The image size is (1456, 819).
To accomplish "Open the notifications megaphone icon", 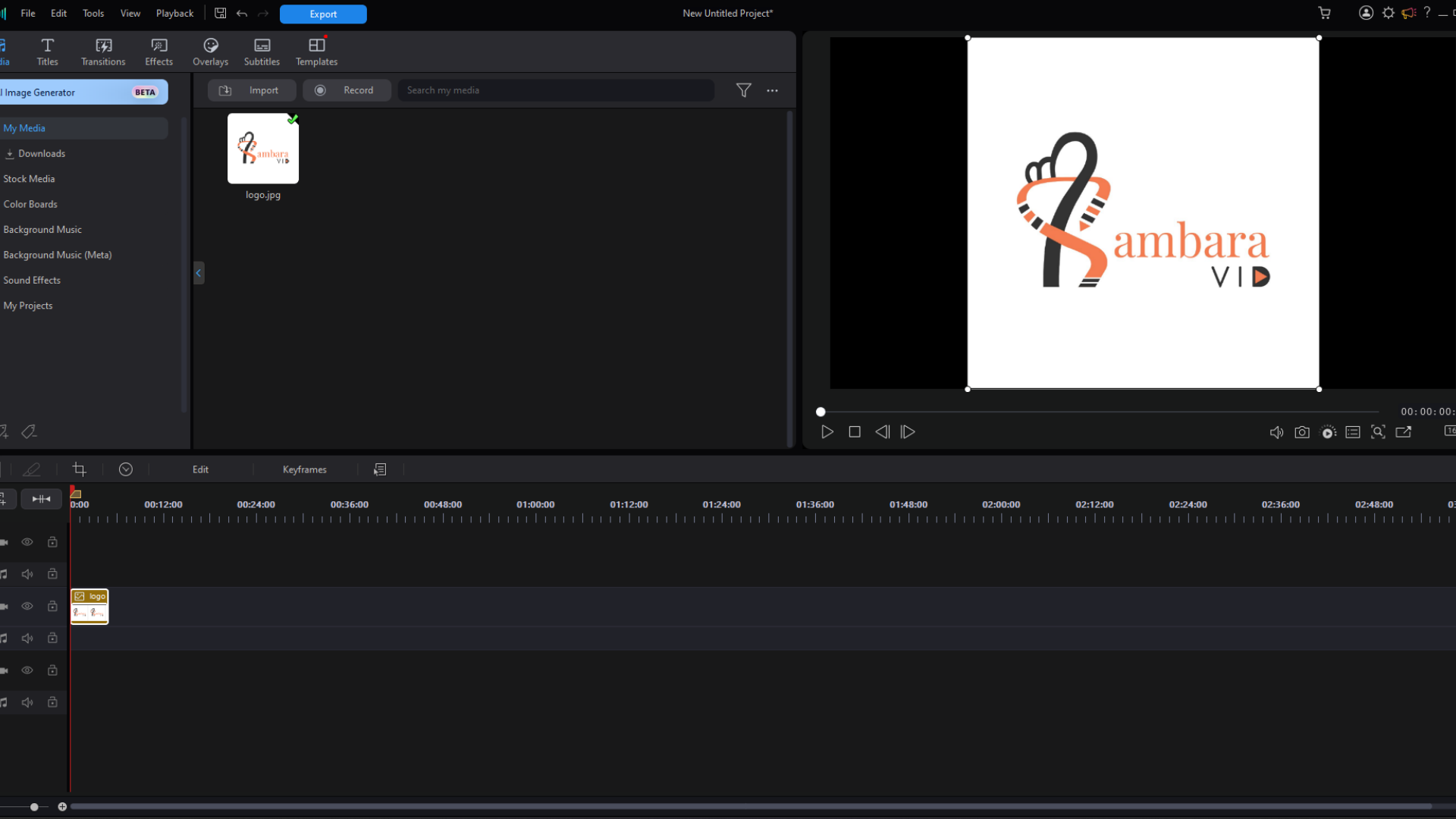I will coord(1408,13).
